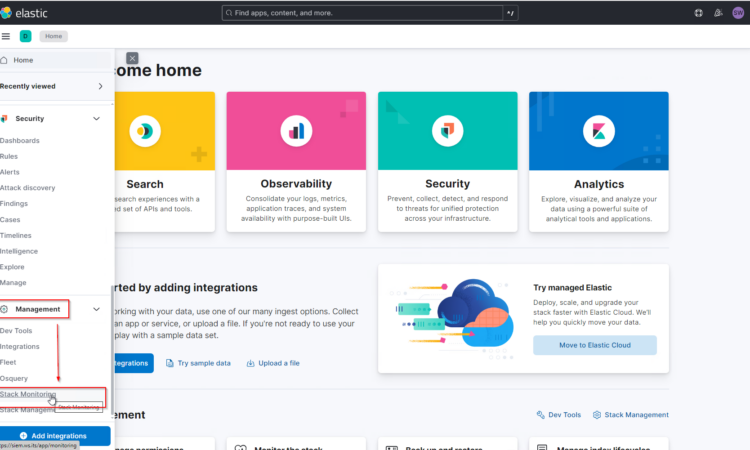Viewport: 750px width, 450px height.
Task: Open the Search solution card title
Action: [145, 184]
